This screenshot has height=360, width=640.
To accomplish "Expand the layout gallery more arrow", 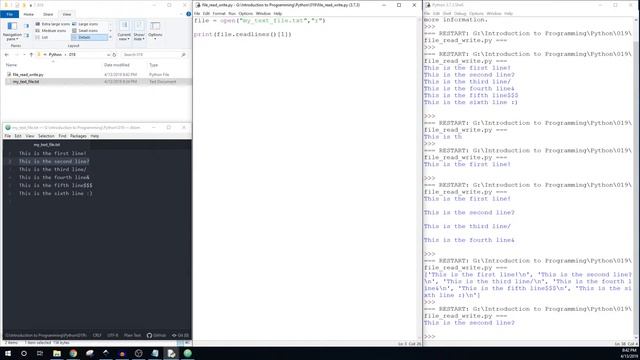I will tap(110, 37).
